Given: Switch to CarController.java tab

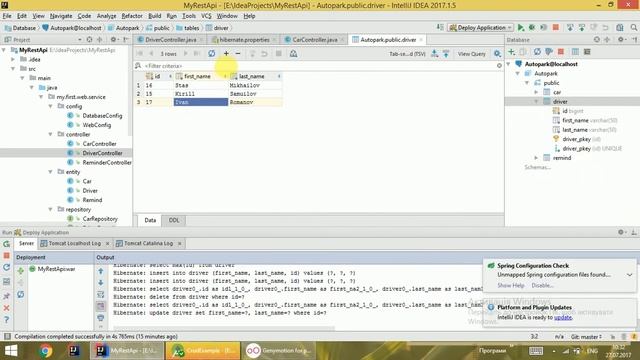Looking at the screenshot, I should (315, 40).
